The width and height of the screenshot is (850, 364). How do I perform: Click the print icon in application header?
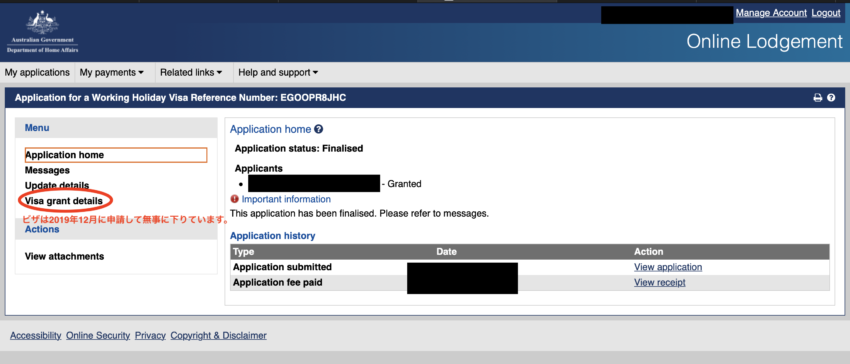(817, 98)
